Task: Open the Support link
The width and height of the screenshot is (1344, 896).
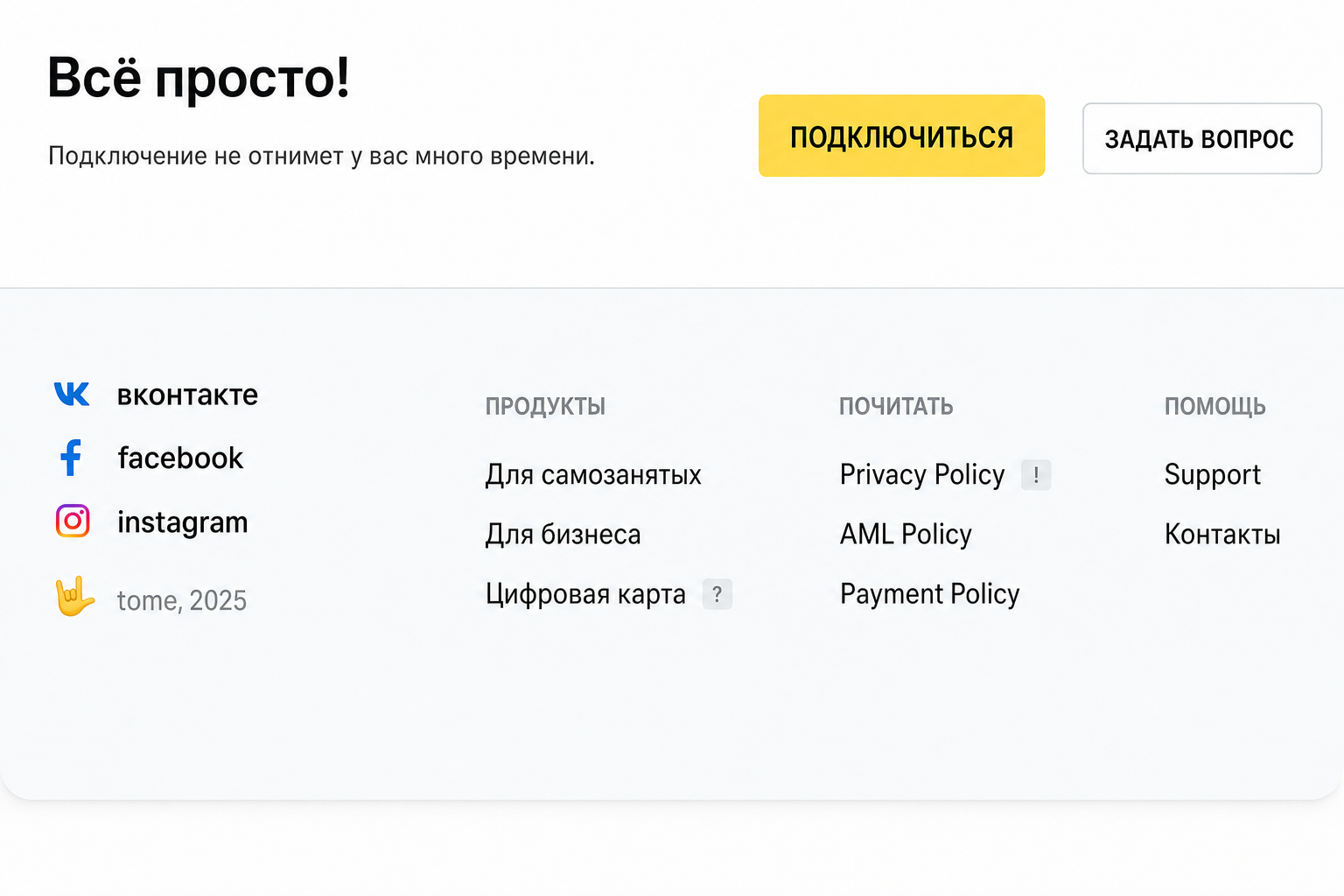Action: tap(1213, 474)
